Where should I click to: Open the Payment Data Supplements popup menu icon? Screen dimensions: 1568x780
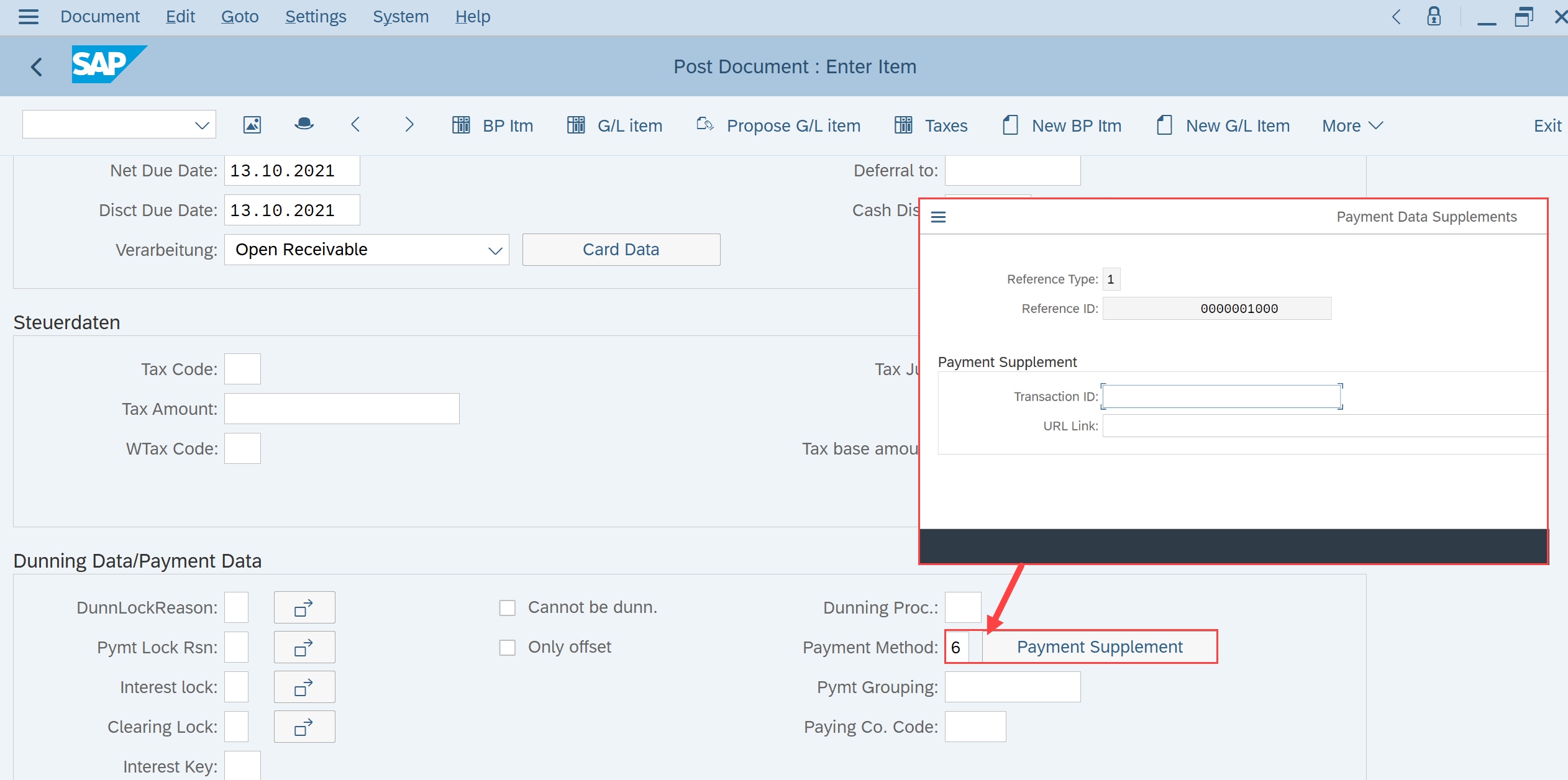coord(938,217)
